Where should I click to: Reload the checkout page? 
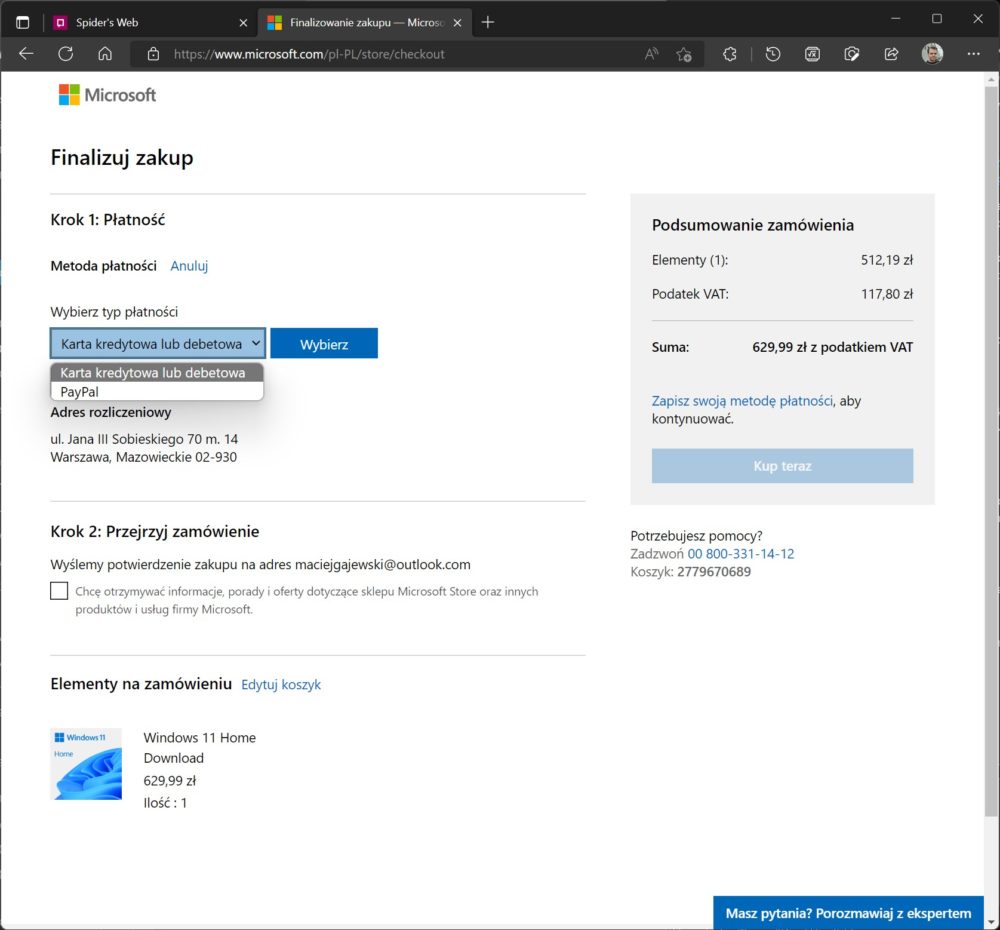pos(66,54)
